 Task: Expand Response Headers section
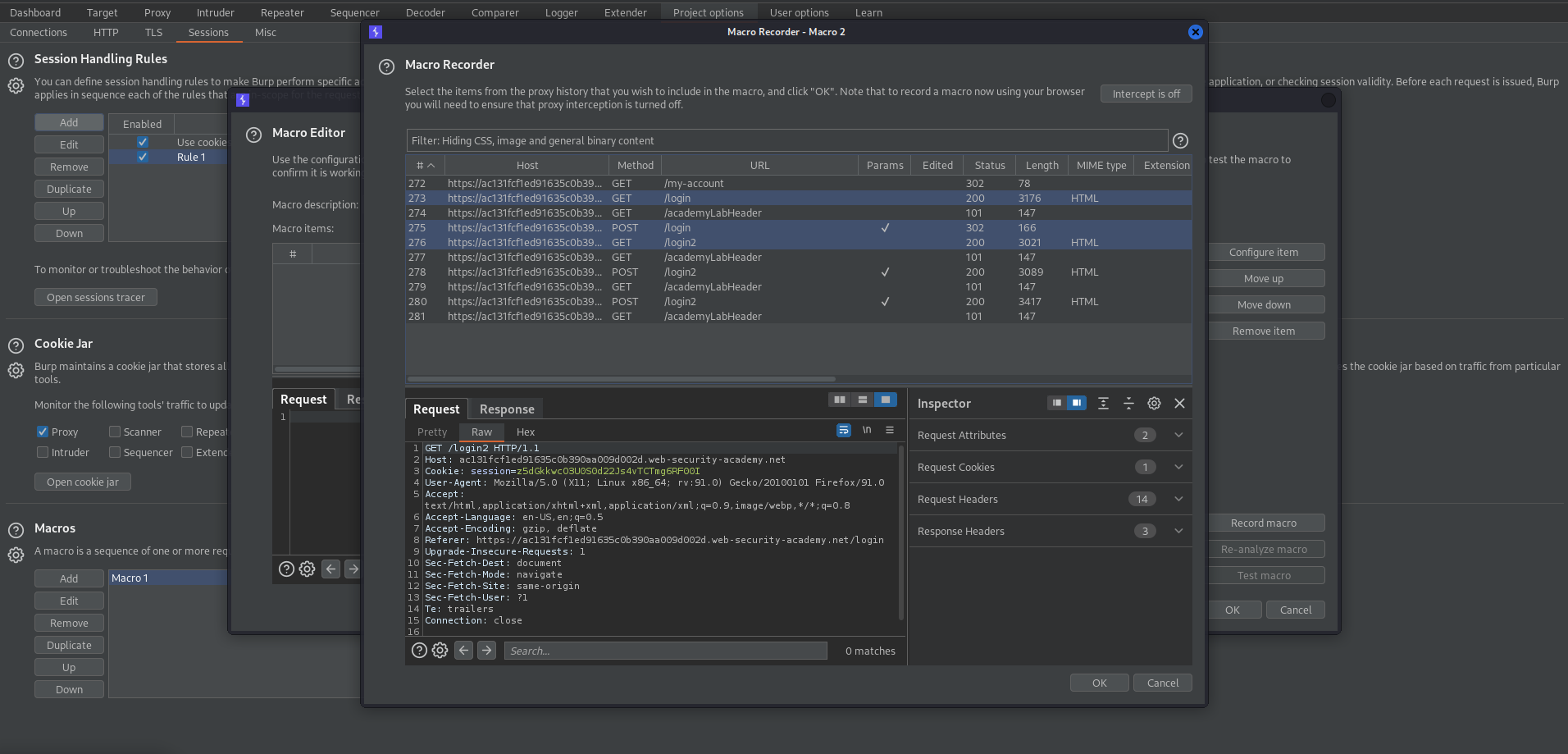click(x=1178, y=531)
